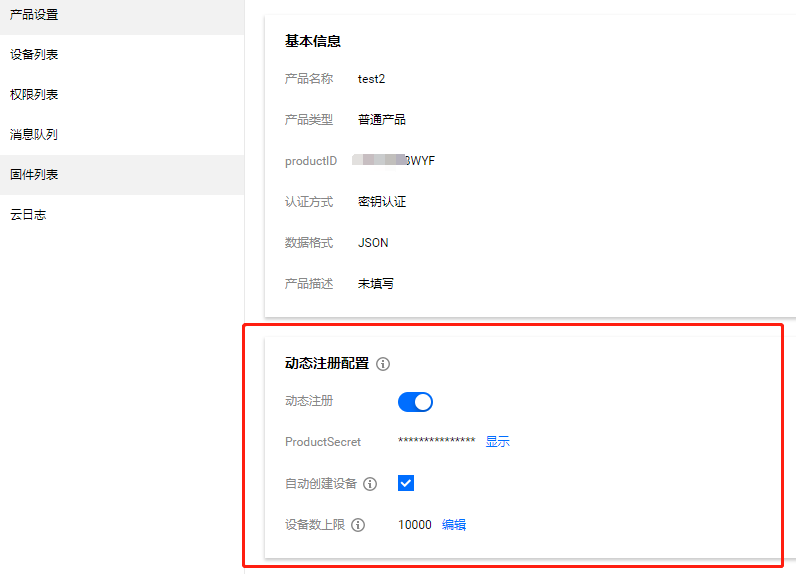Select 权限列表 in the sidebar

pos(34,95)
